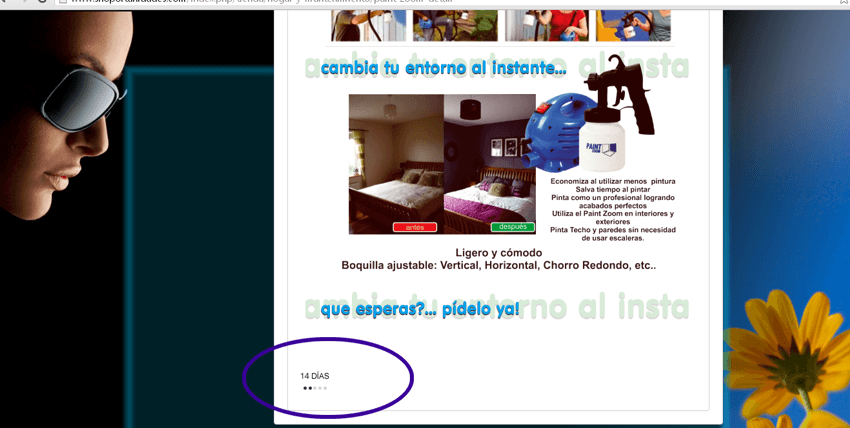
Task: Click the 'cambia tu entorno al instante...' heading
Action: [x=443, y=69]
